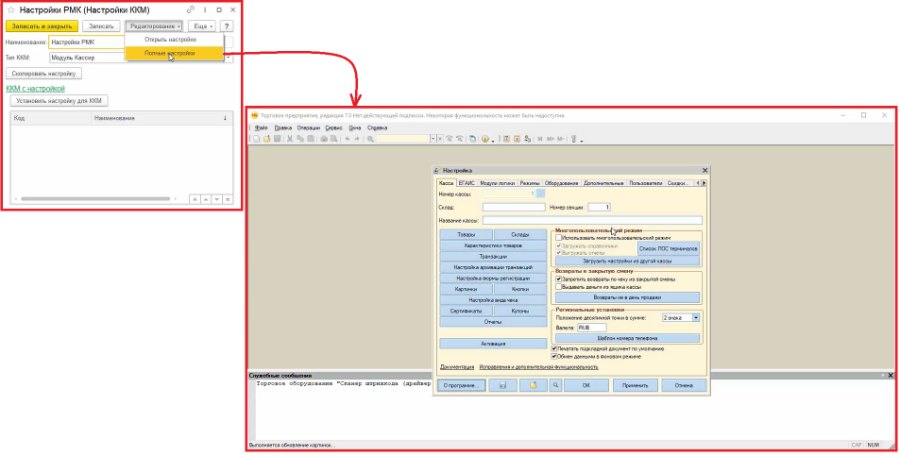
Task: Click О программе button
Action: pos(461,385)
